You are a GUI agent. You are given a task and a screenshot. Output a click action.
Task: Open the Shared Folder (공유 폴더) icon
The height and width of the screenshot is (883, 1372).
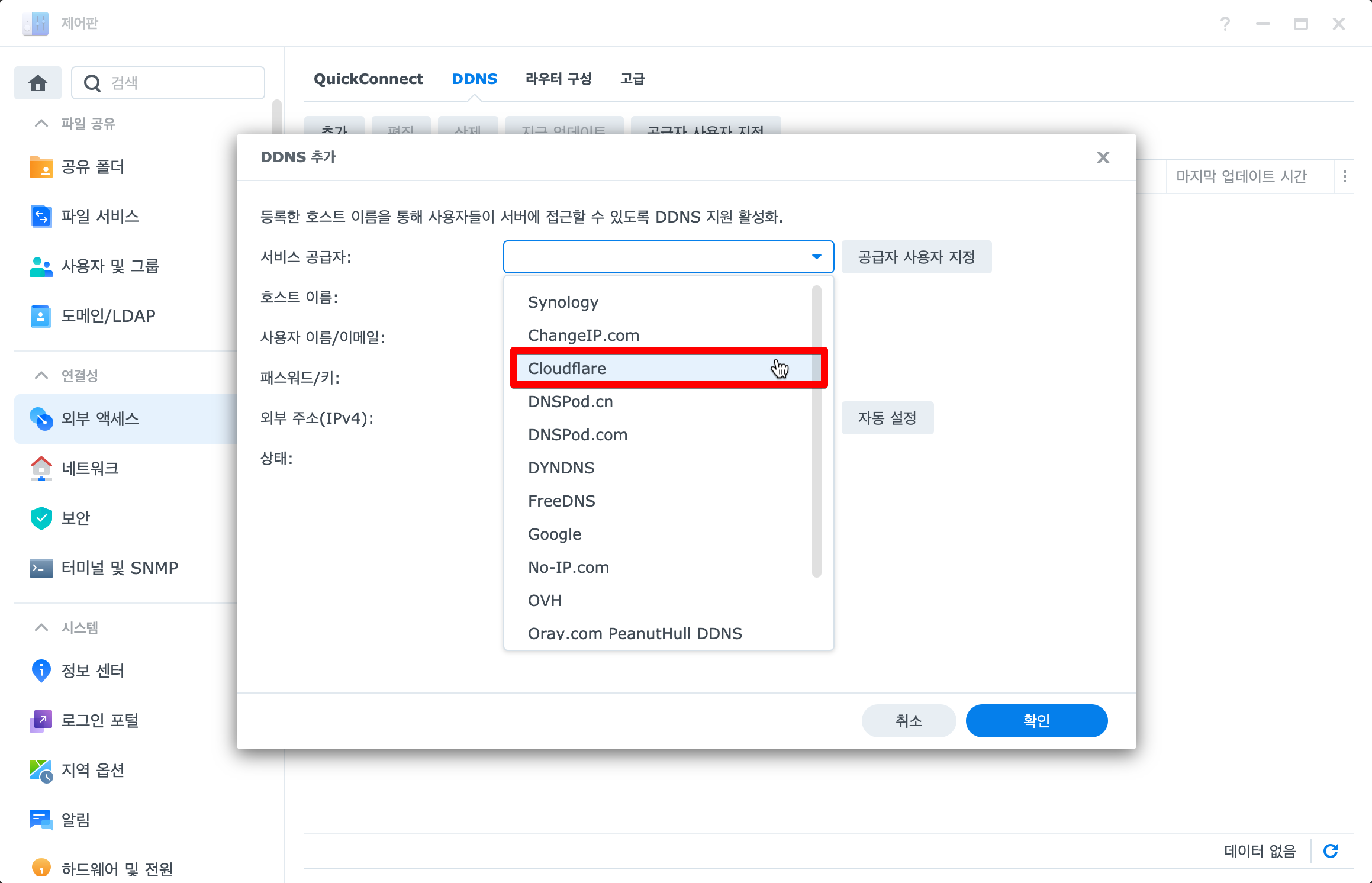point(41,167)
